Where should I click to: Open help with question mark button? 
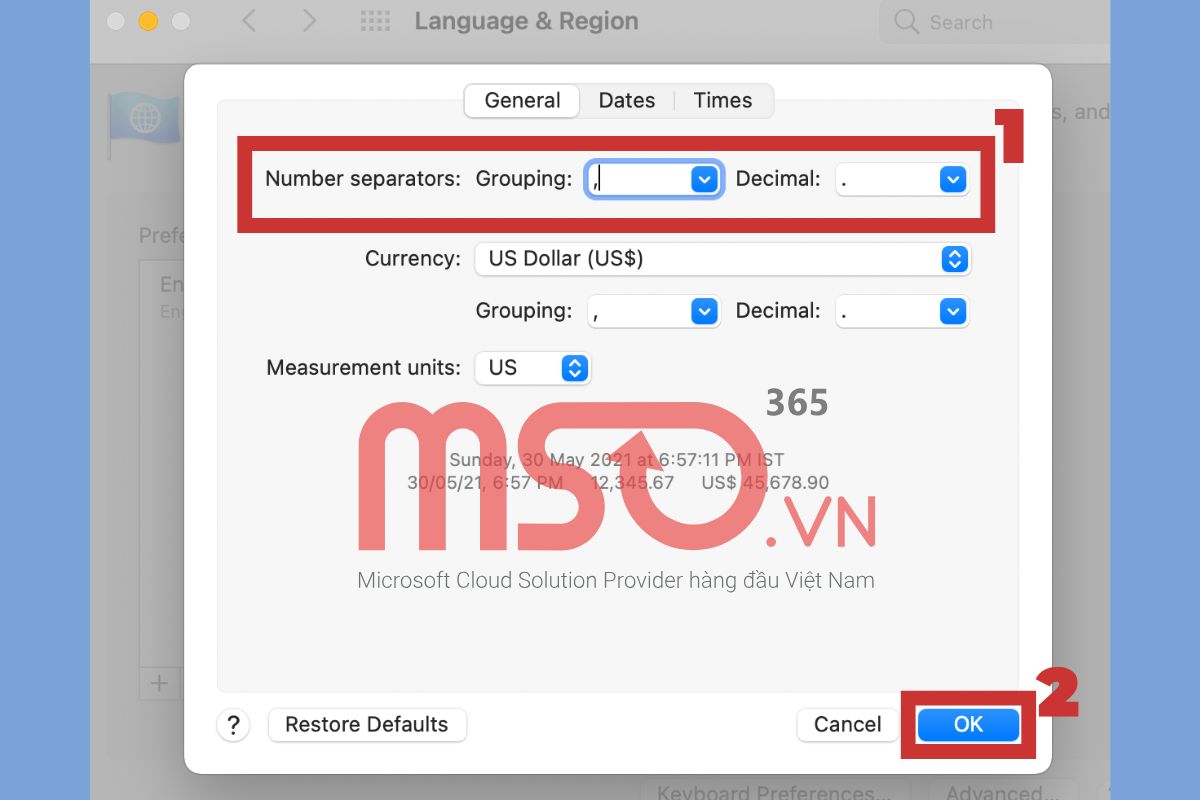pyautogui.click(x=233, y=725)
